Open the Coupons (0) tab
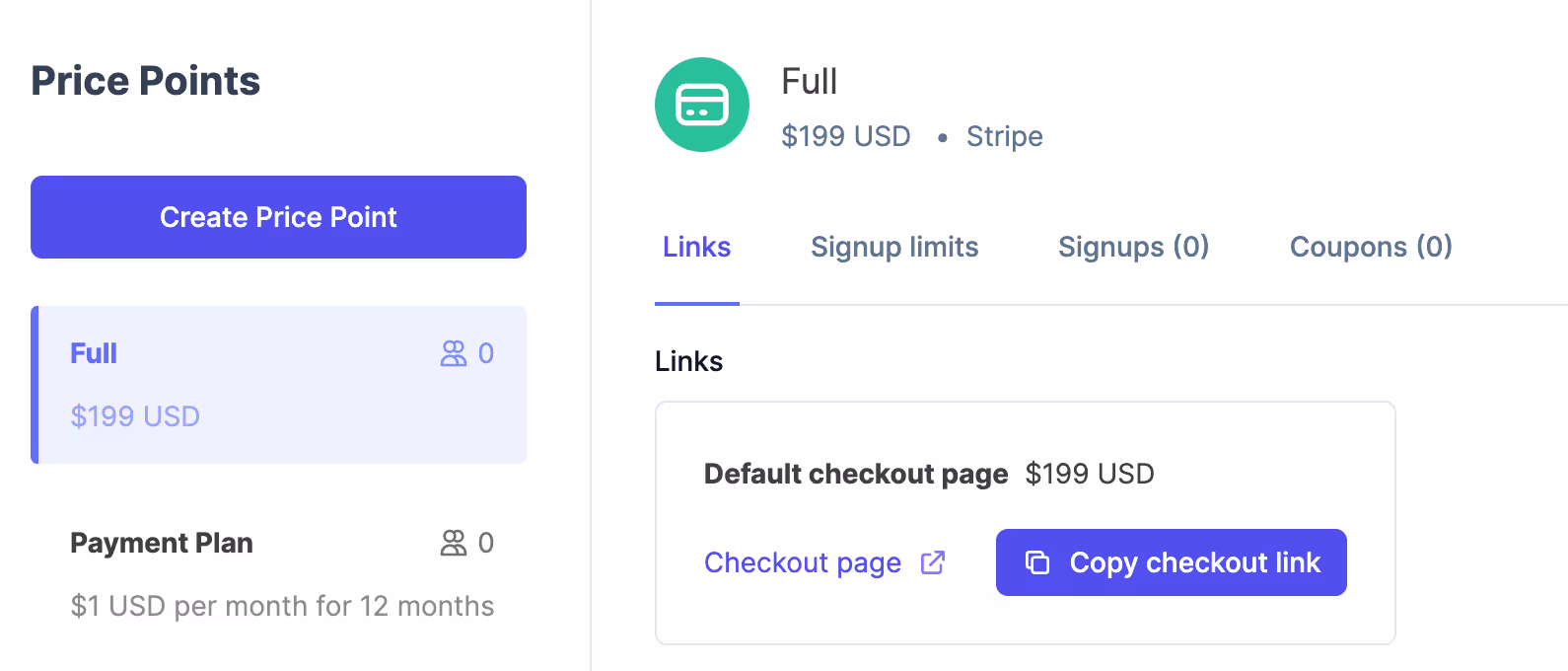Image resolution: width=1568 pixels, height=671 pixels. tap(1371, 247)
